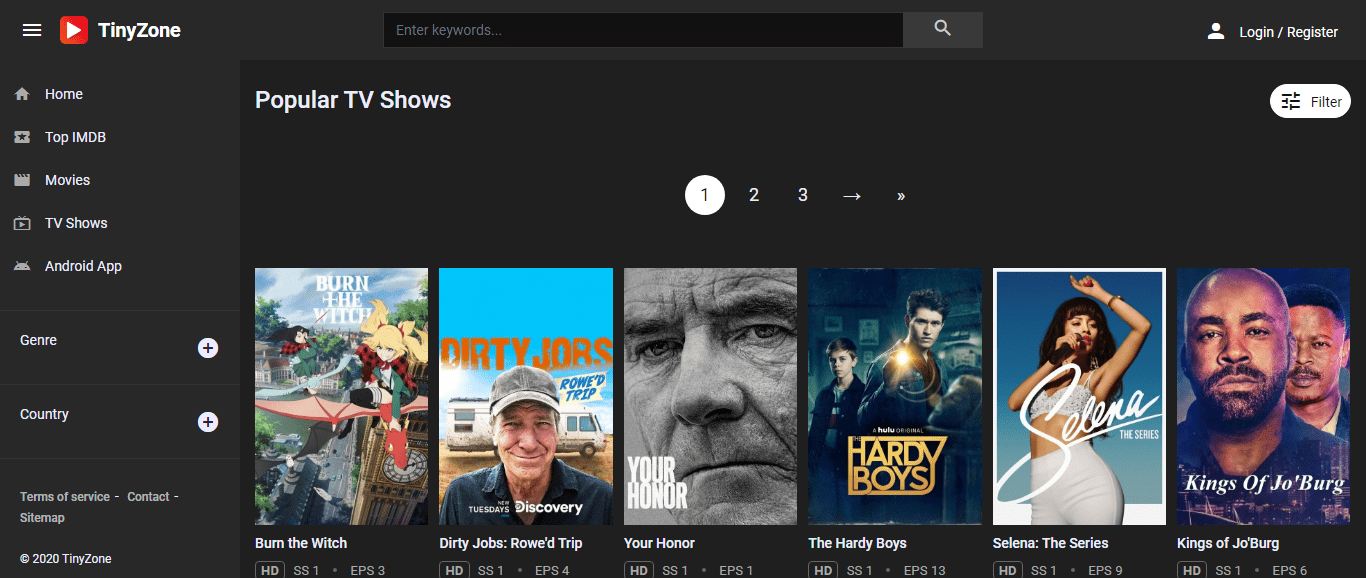Click Login / Register link
This screenshot has width=1366, height=578.
pos(1288,32)
